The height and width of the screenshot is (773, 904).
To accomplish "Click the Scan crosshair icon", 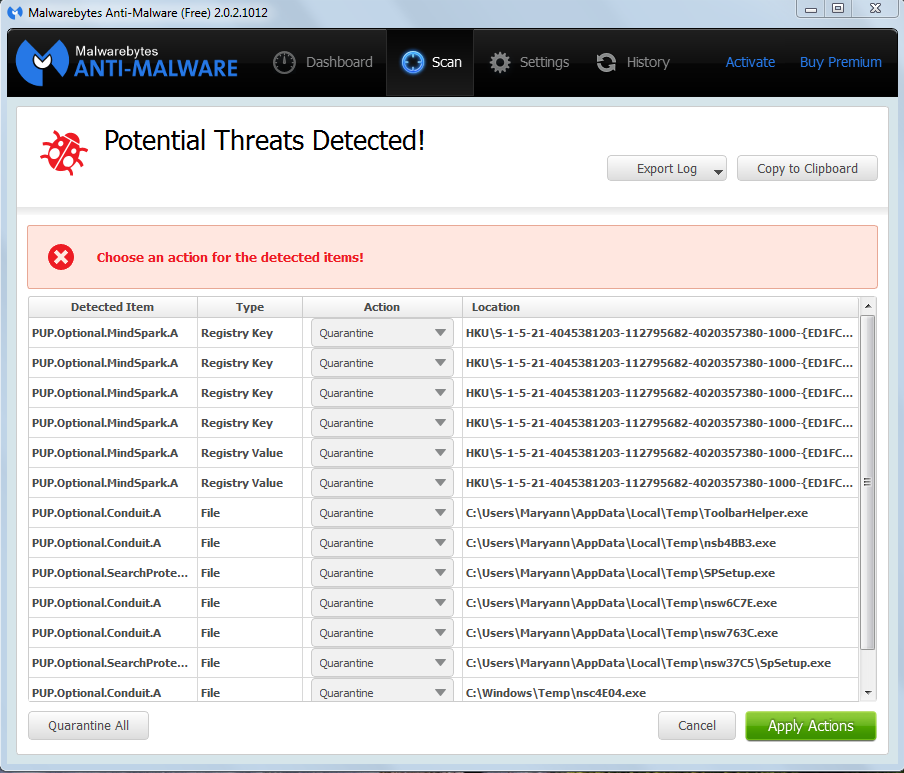I will click(413, 62).
